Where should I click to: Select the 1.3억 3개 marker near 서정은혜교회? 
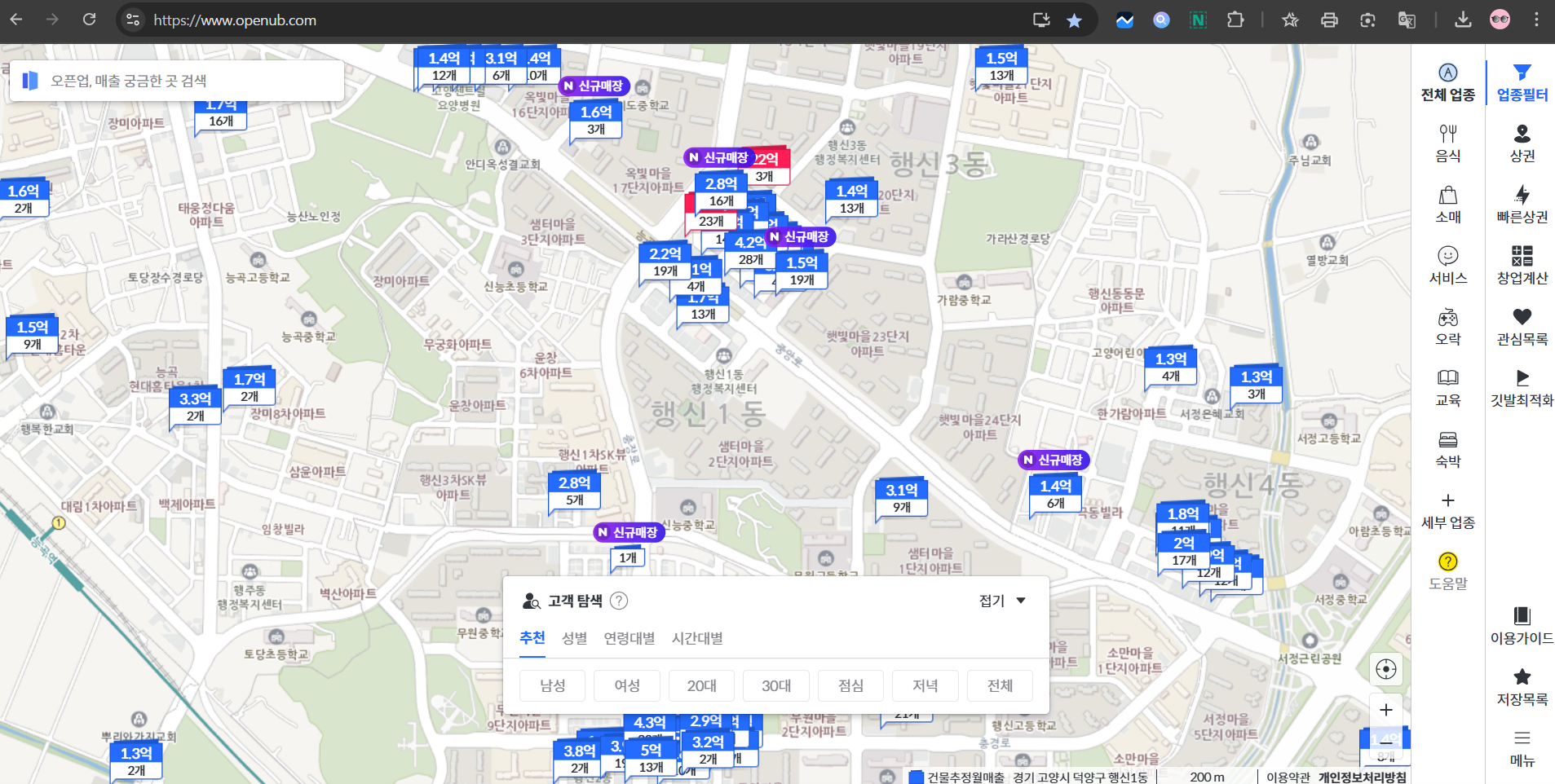pos(1256,385)
